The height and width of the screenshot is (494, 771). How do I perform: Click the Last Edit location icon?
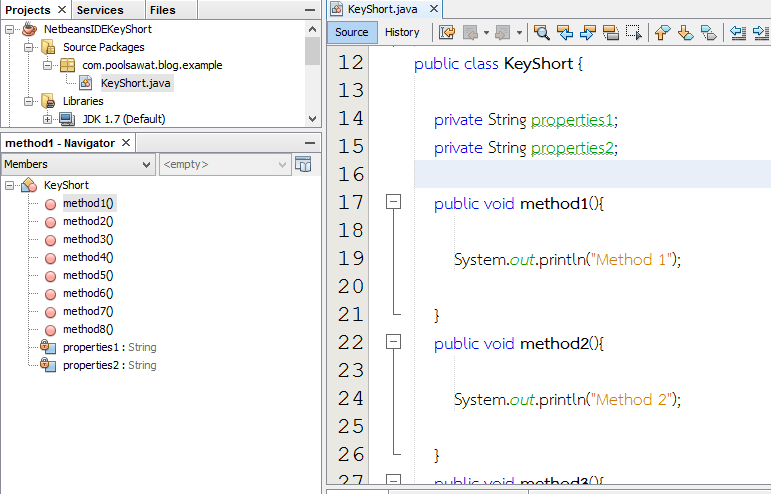pos(447,32)
